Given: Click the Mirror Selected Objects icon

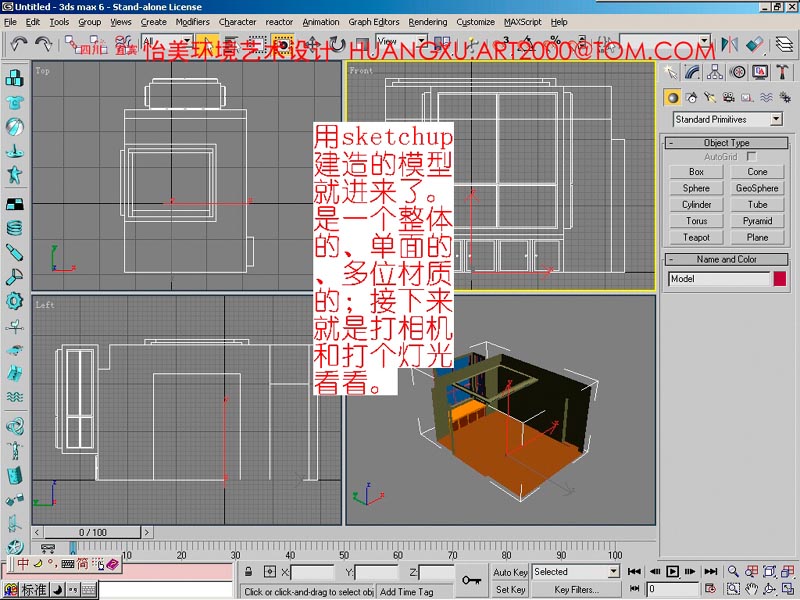Looking at the screenshot, I should click(x=730, y=45).
